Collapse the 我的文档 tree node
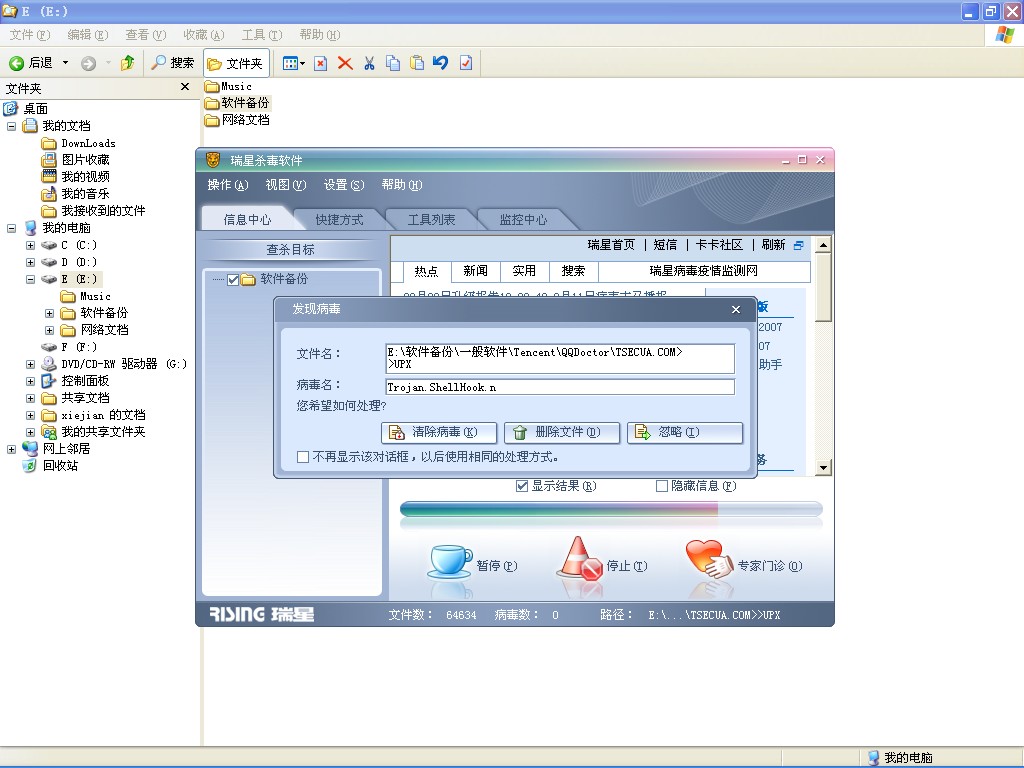 point(11,126)
